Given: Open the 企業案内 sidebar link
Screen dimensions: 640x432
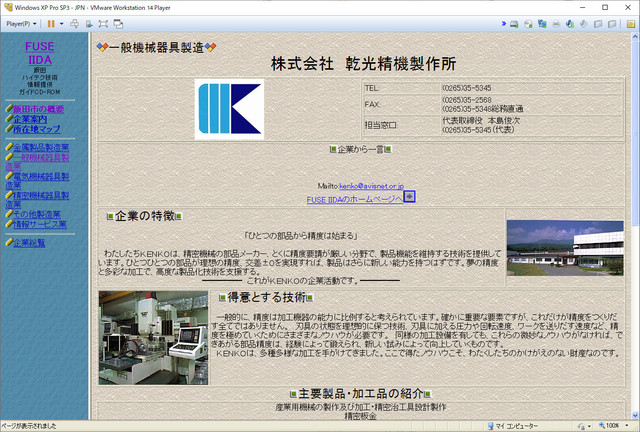Looking at the screenshot, I should pos(30,119).
